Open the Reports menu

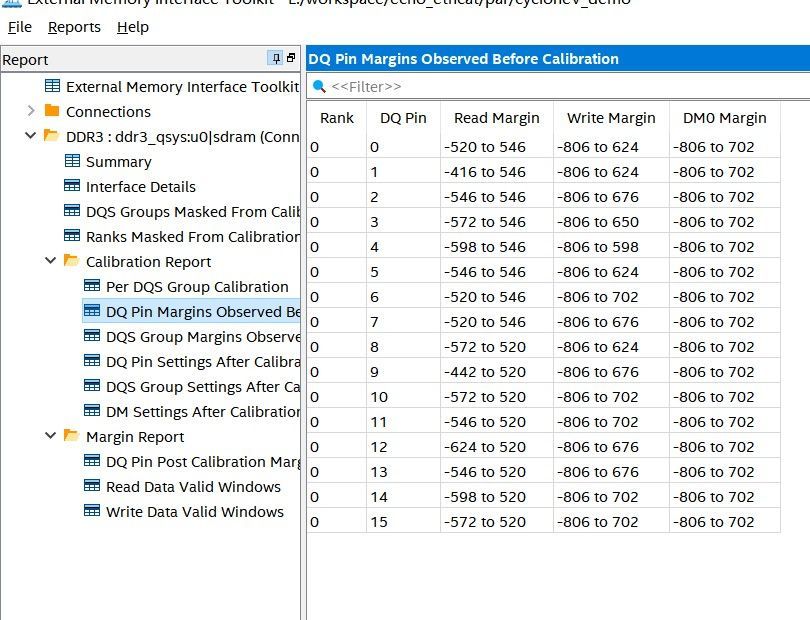pyautogui.click(x=74, y=27)
